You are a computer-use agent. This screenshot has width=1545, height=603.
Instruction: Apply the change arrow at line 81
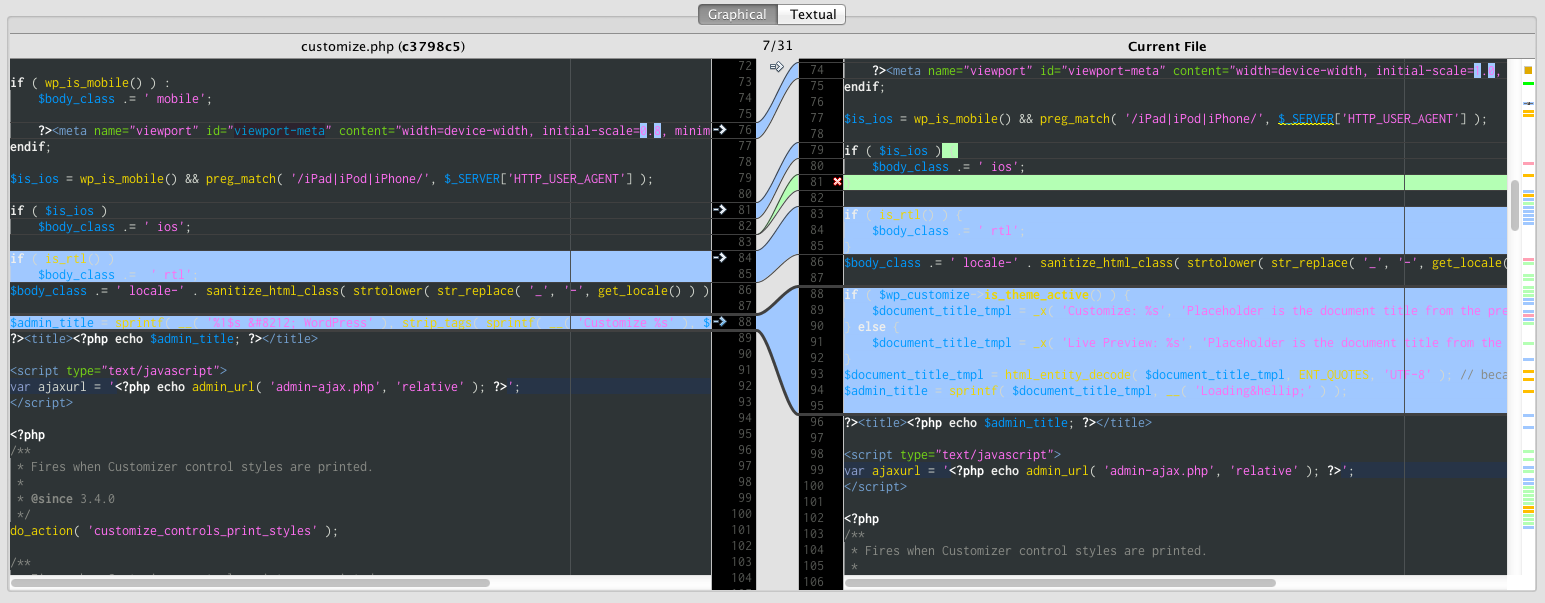tap(720, 210)
